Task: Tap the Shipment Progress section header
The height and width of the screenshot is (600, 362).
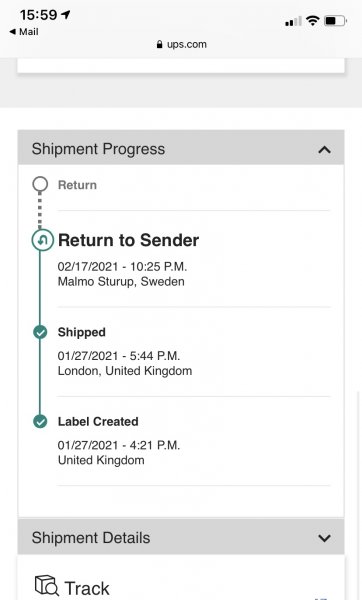Action: click(x=181, y=148)
